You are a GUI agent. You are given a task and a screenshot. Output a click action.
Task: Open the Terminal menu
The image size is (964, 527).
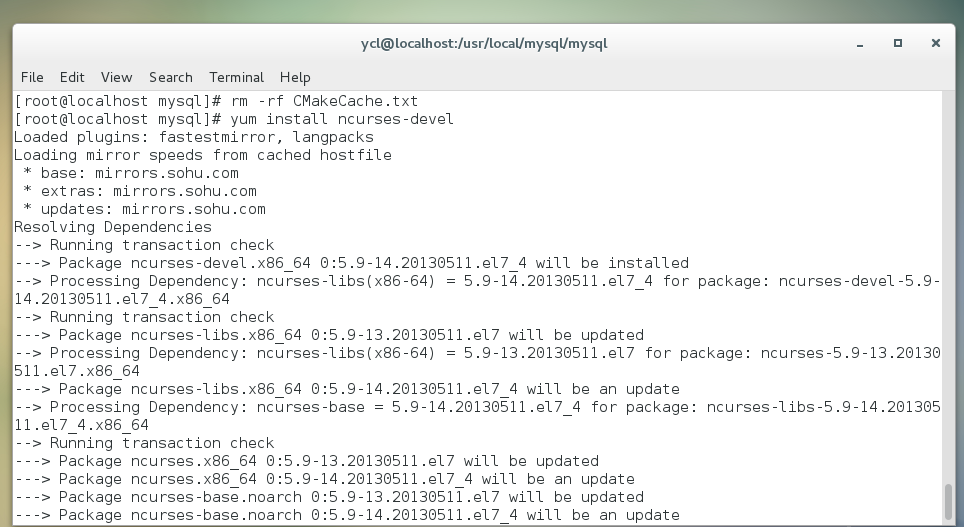(236, 77)
